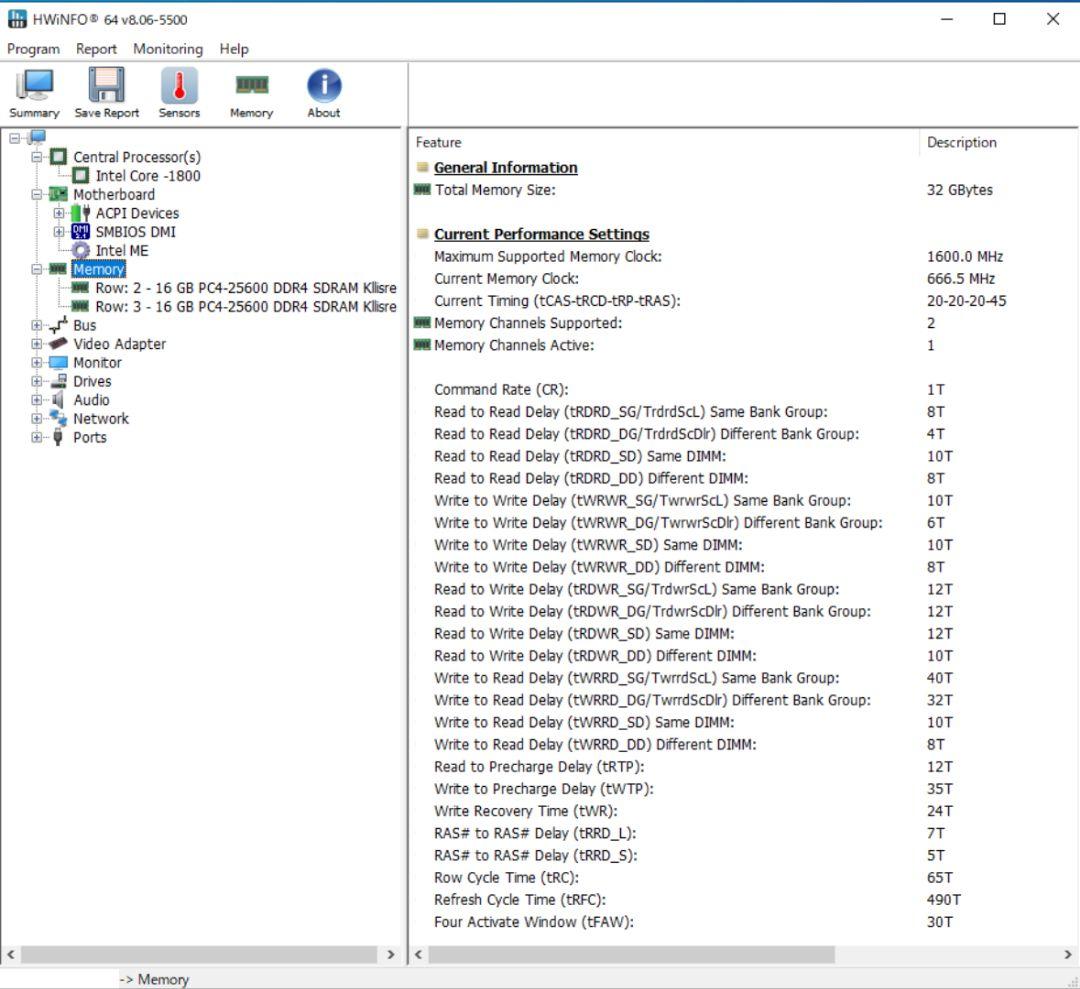Click the Drives tree icon

tap(59, 381)
